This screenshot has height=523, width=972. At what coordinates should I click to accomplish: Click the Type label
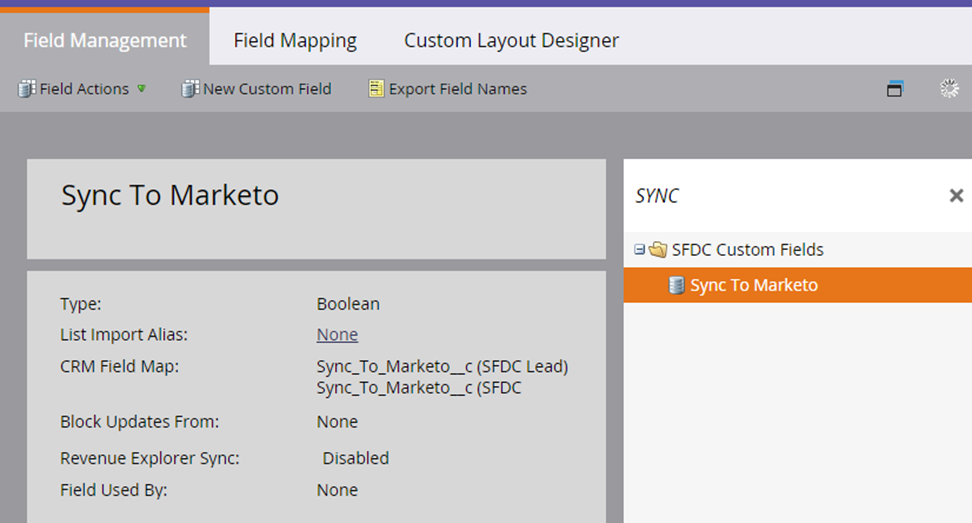[81, 304]
